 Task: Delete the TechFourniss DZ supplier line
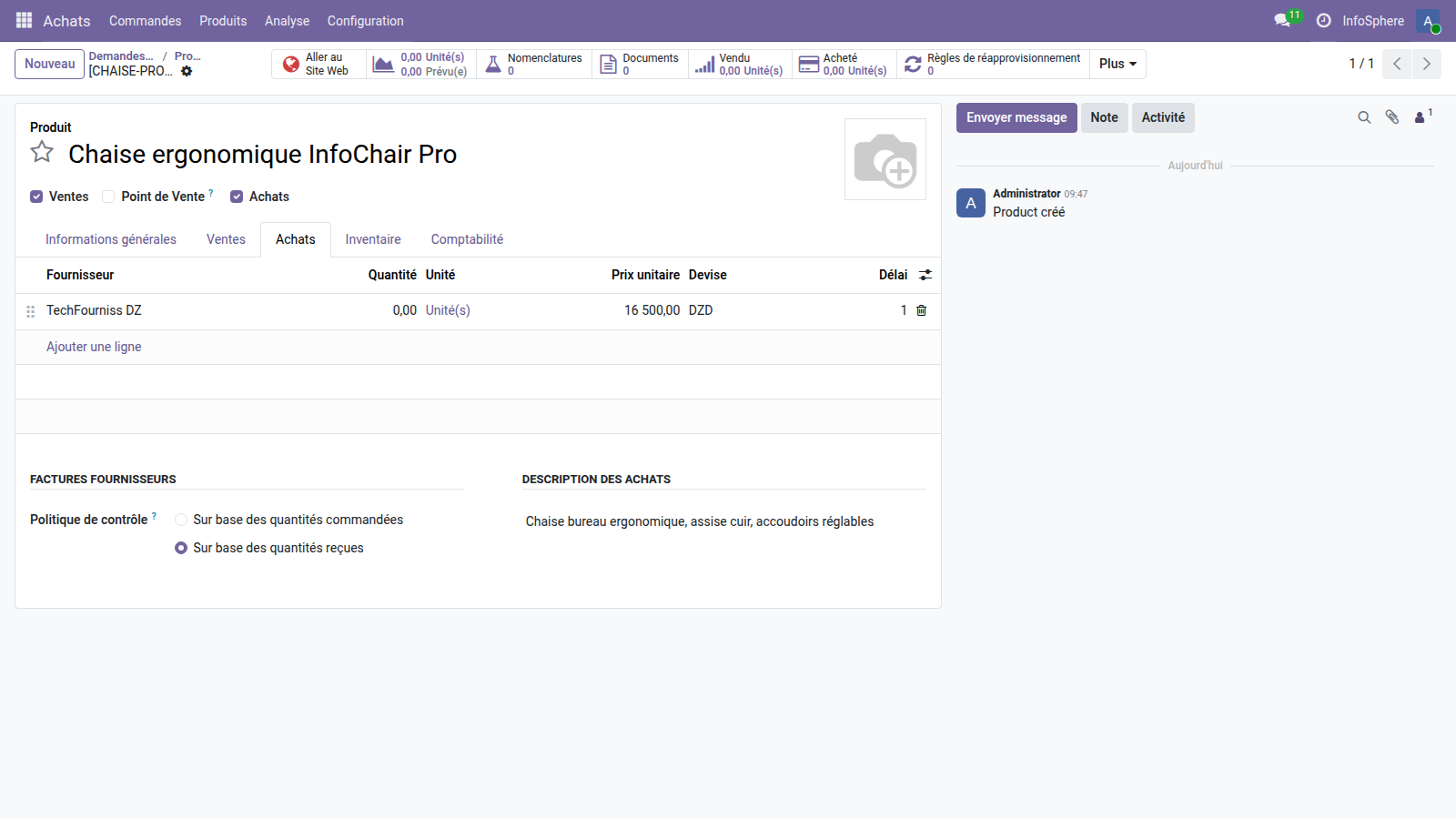click(x=921, y=310)
